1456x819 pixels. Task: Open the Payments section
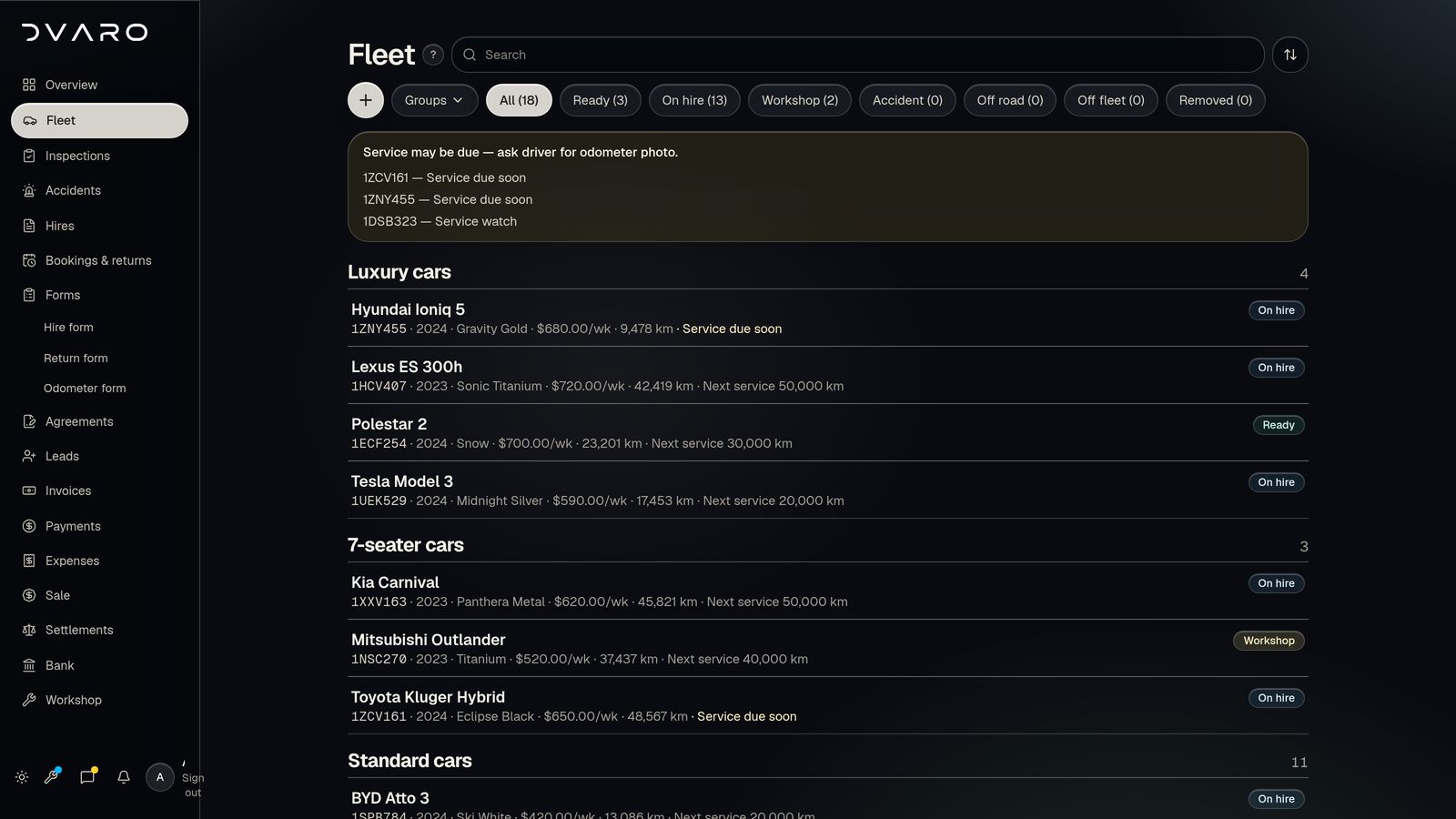[99, 526]
